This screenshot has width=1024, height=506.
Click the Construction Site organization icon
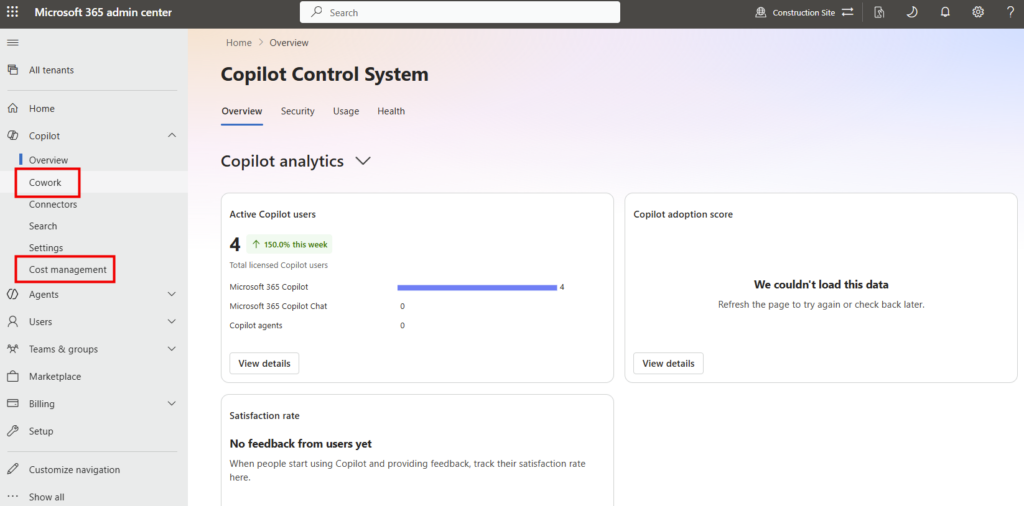pyautogui.click(x=761, y=12)
